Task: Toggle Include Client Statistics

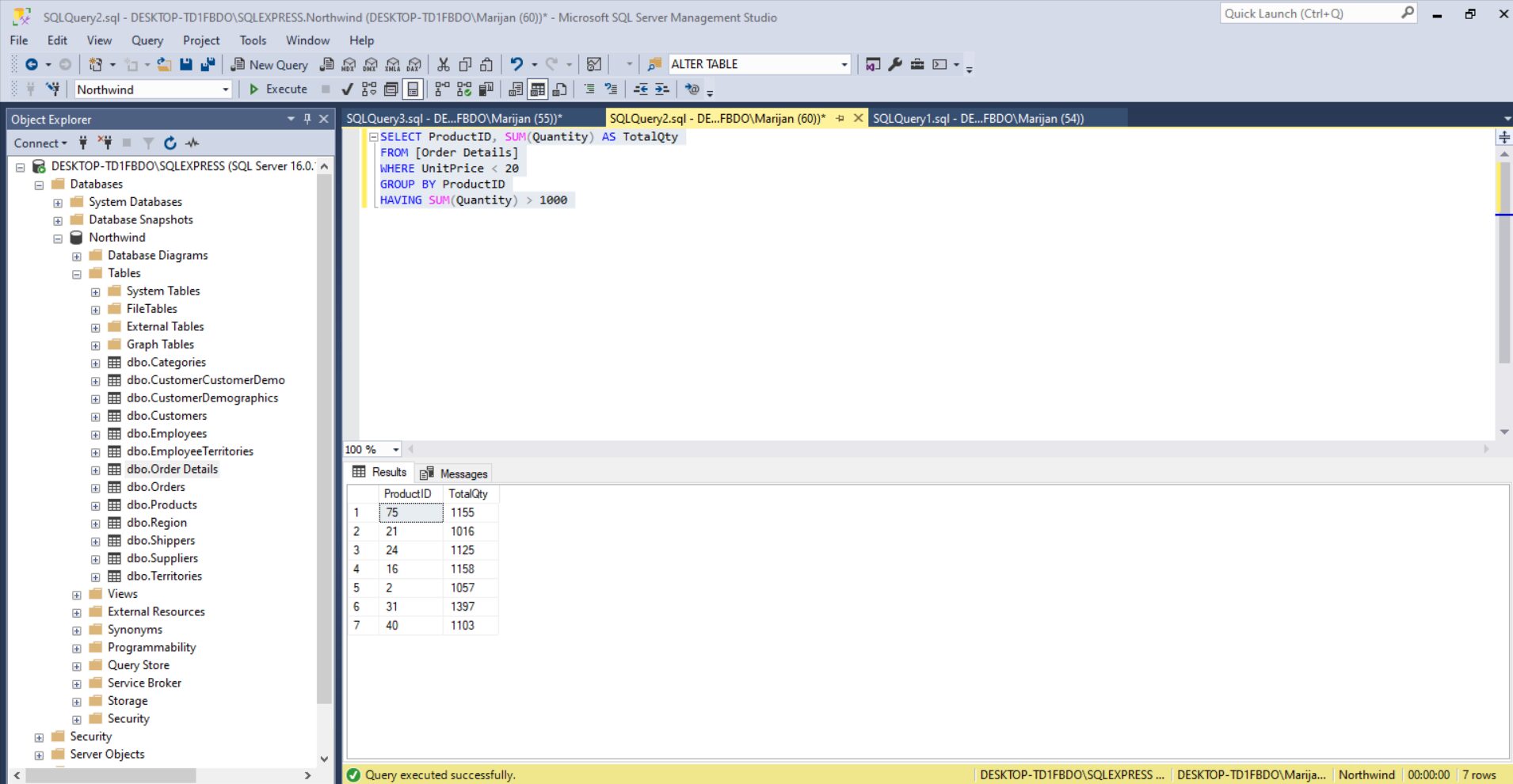Action: click(486, 89)
